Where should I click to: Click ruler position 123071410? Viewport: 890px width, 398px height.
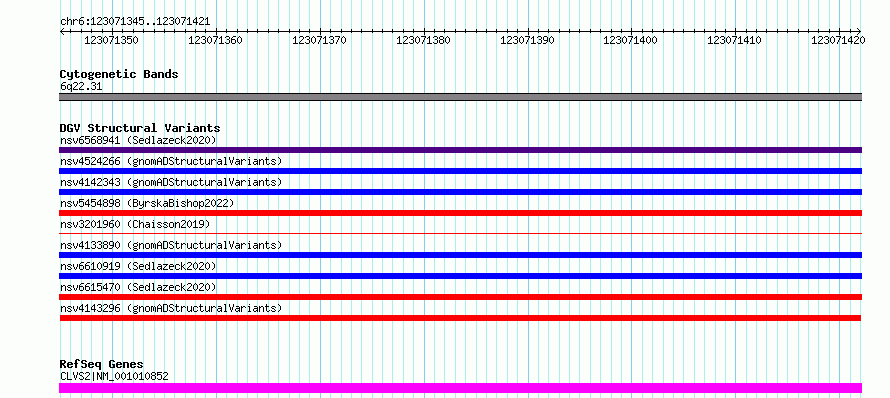click(x=734, y=40)
